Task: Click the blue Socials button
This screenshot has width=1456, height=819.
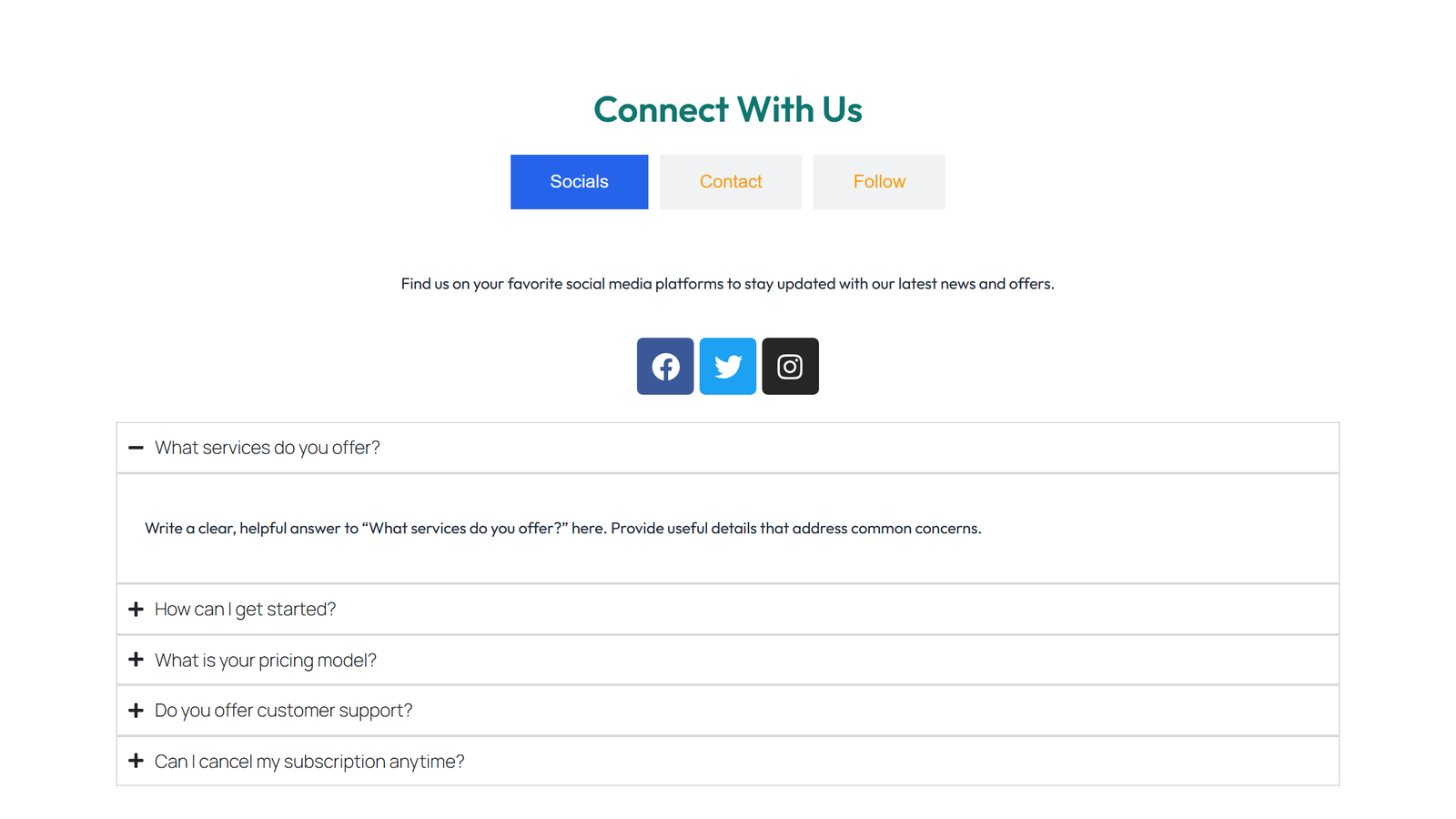Action: click(579, 181)
